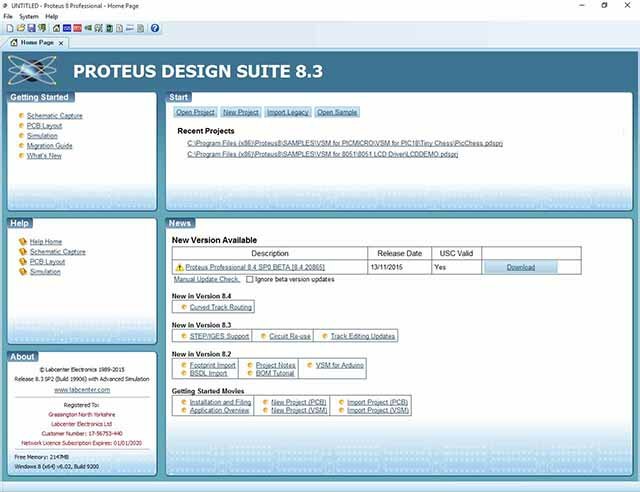Click the Open Sample button
The width and height of the screenshot is (640, 492).
[337, 112]
